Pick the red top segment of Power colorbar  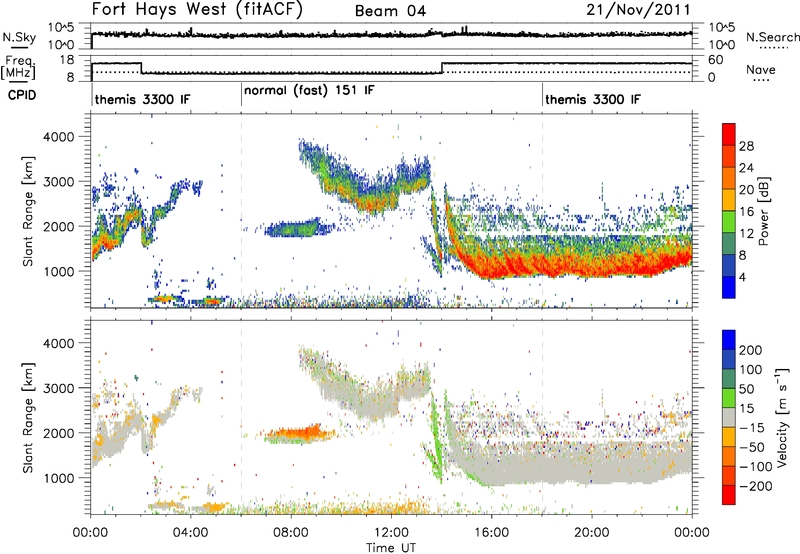pyautogui.click(x=729, y=134)
